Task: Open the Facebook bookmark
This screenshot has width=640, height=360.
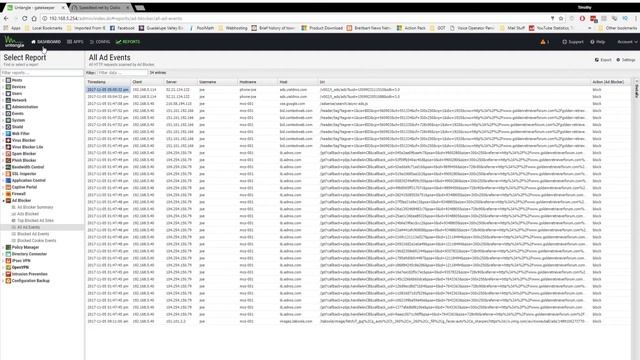Action: 122,28
